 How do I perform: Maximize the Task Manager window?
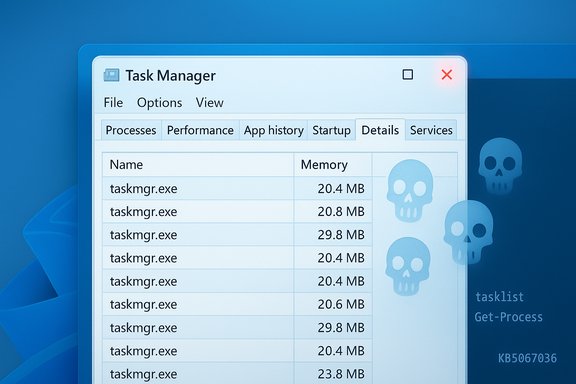point(407,75)
